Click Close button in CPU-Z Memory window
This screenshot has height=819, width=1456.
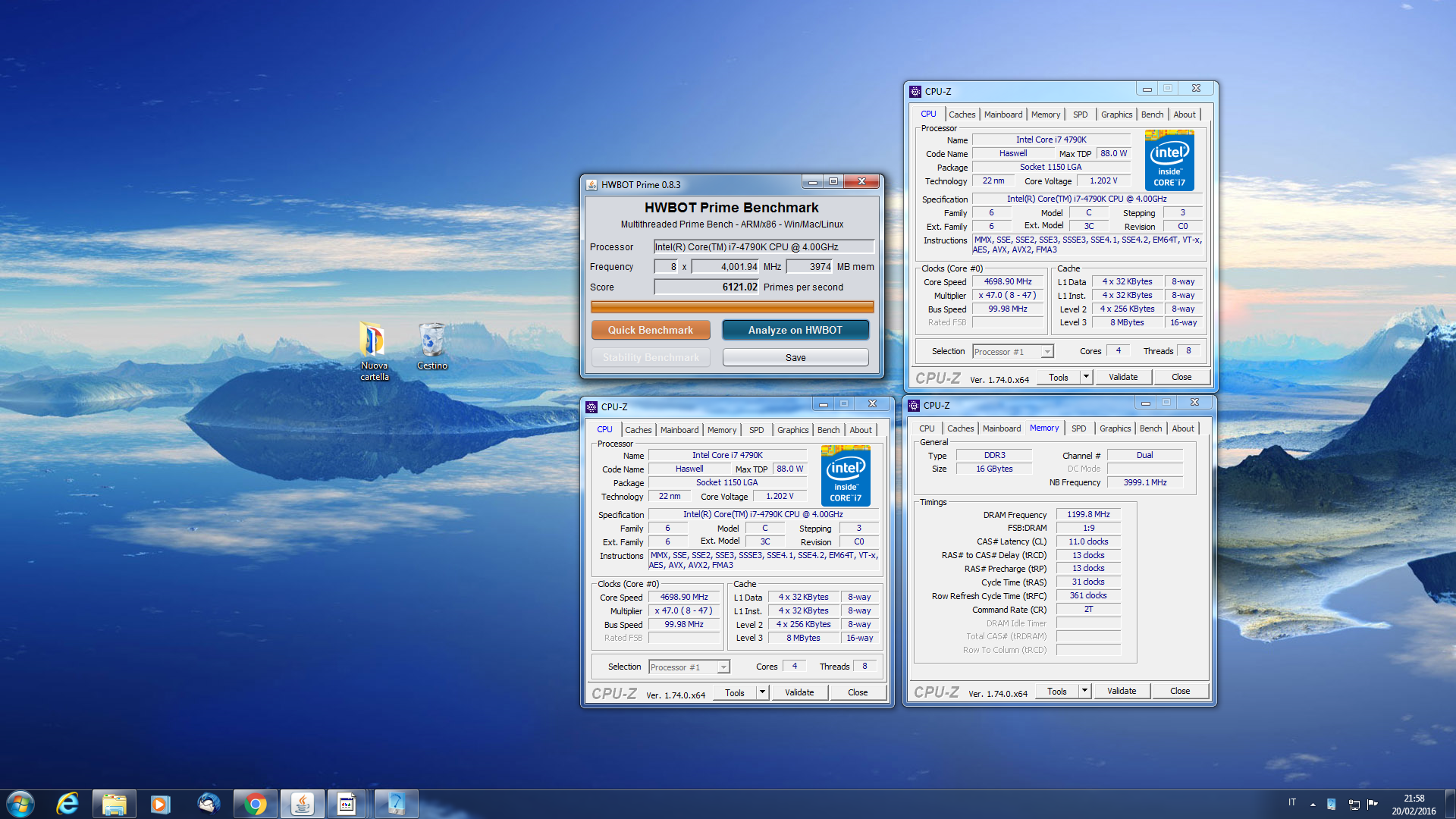coord(1180,691)
